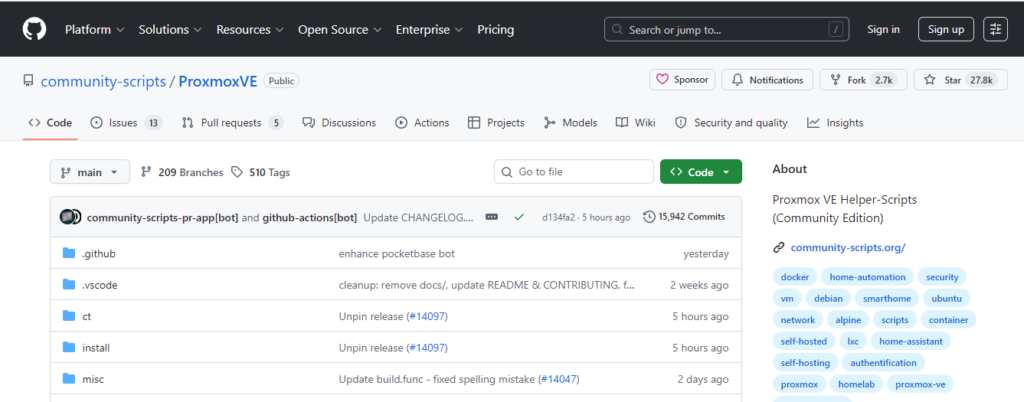This screenshot has height=402, width=1024.
Task: Go to the Pricing page
Action: tap(496, 29)
